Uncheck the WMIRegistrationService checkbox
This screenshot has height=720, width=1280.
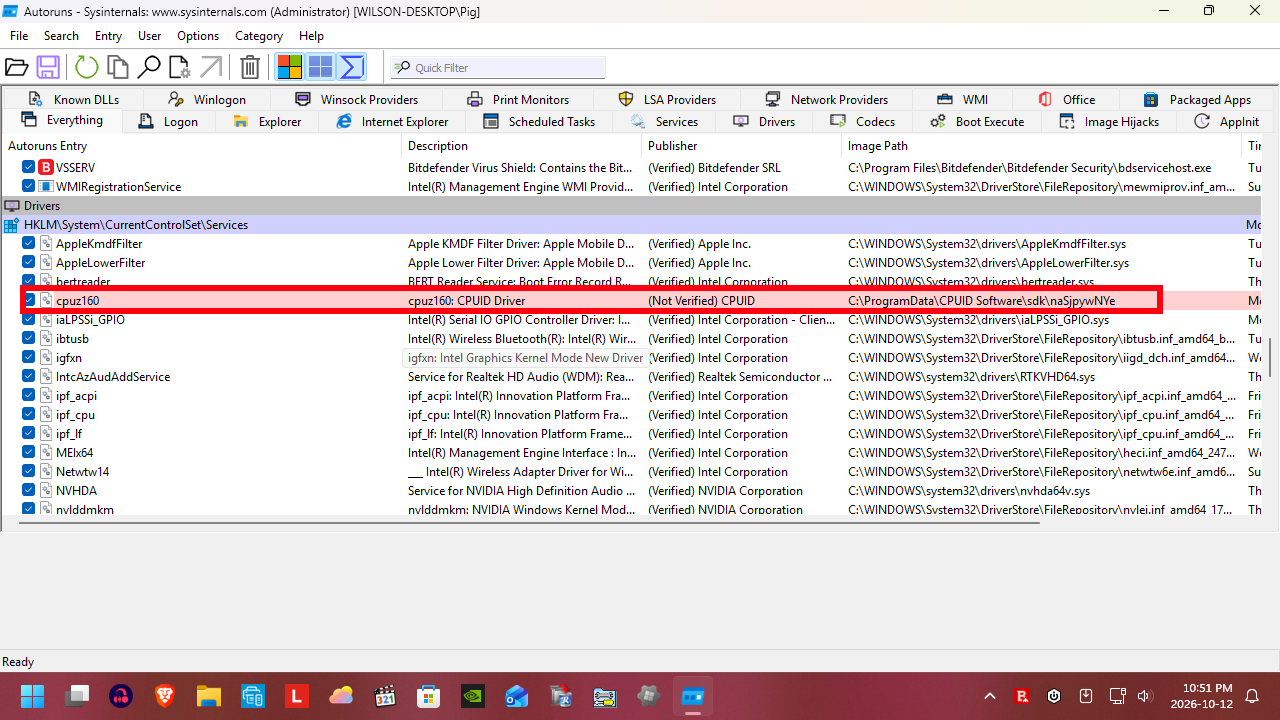(29, 187)
